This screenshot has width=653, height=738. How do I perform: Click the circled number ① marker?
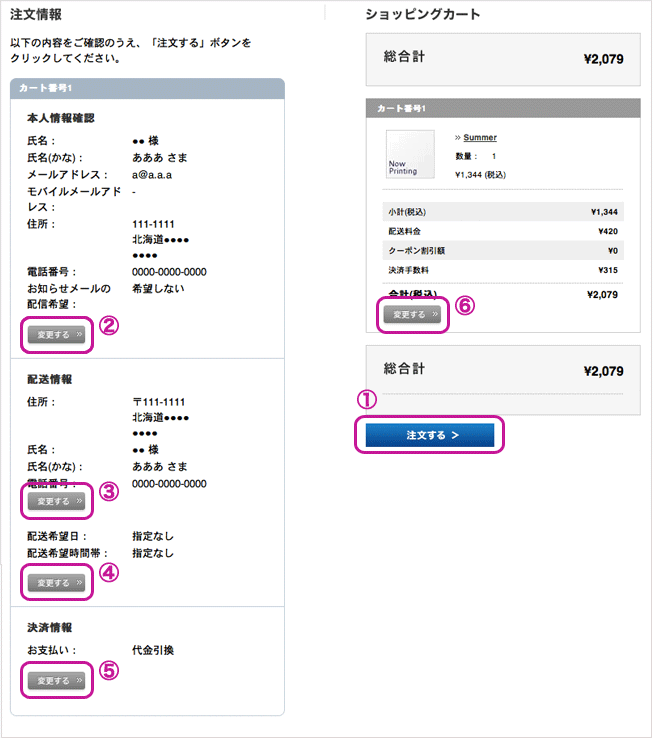(x=367, y=400)
